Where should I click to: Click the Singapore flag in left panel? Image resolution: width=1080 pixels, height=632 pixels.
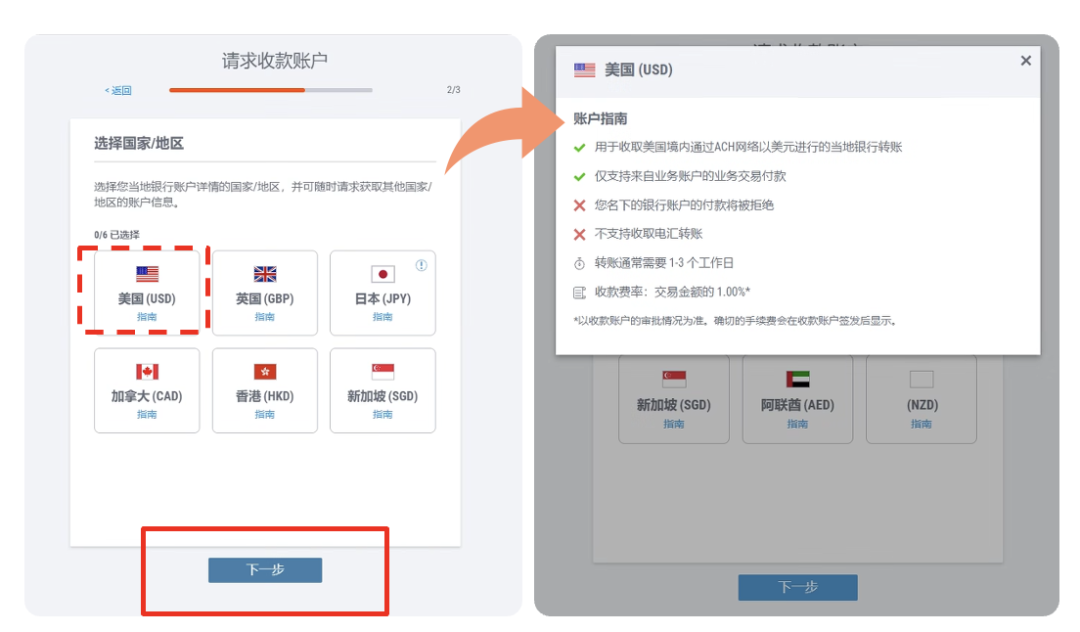click(x=382, y=372)
